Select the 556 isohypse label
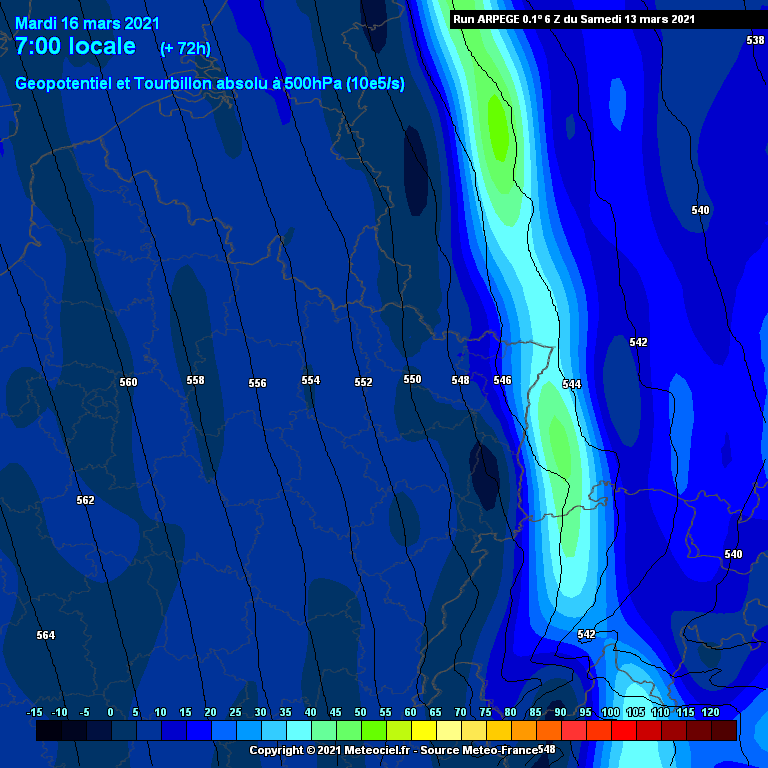The width and height of the screenshot is (768, 768). pos(257,384)
